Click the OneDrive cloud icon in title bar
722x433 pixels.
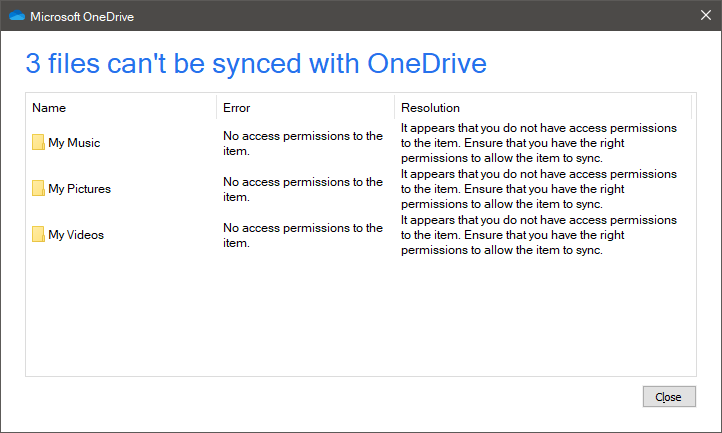(17, 16)
